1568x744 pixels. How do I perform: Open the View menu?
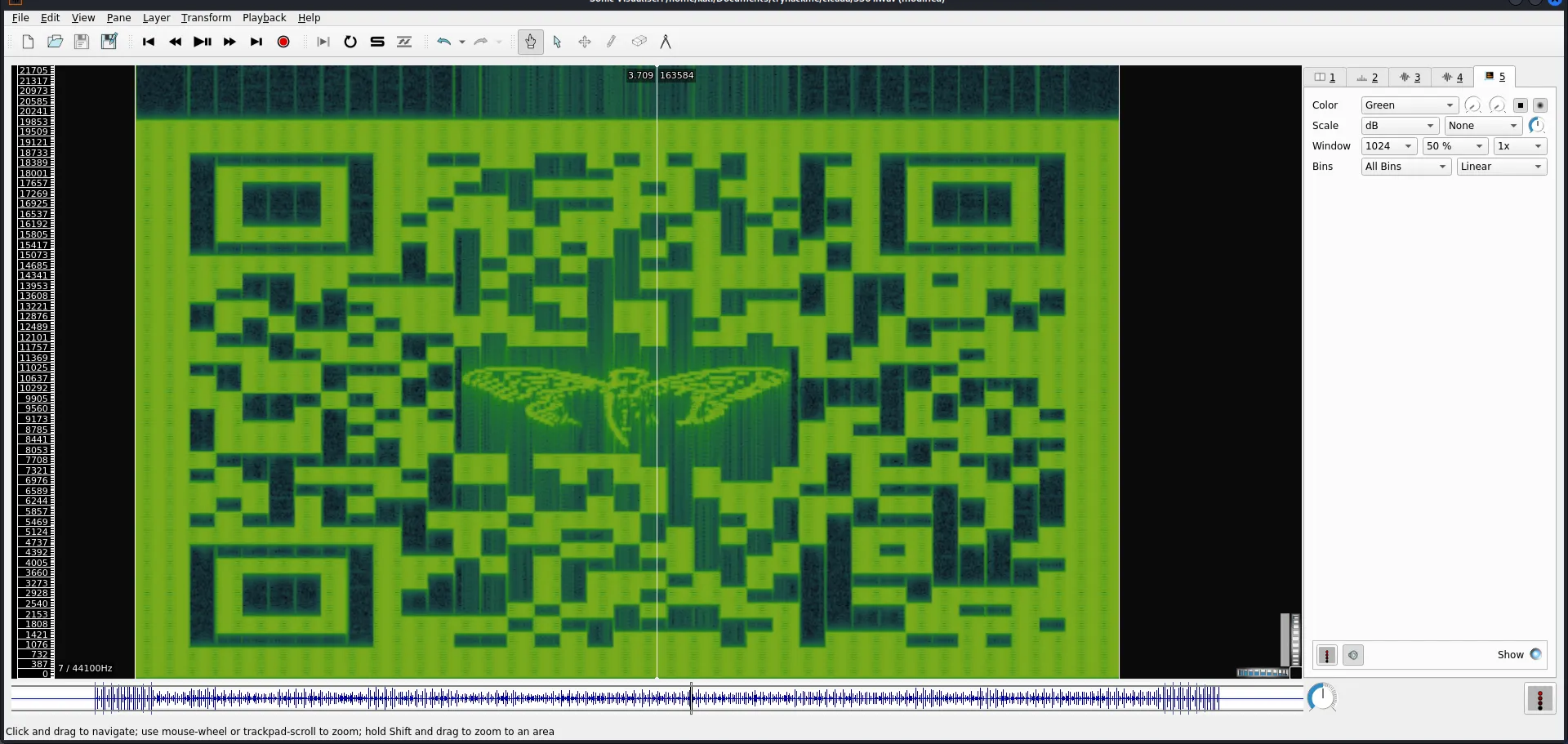(x=83, y=18)
